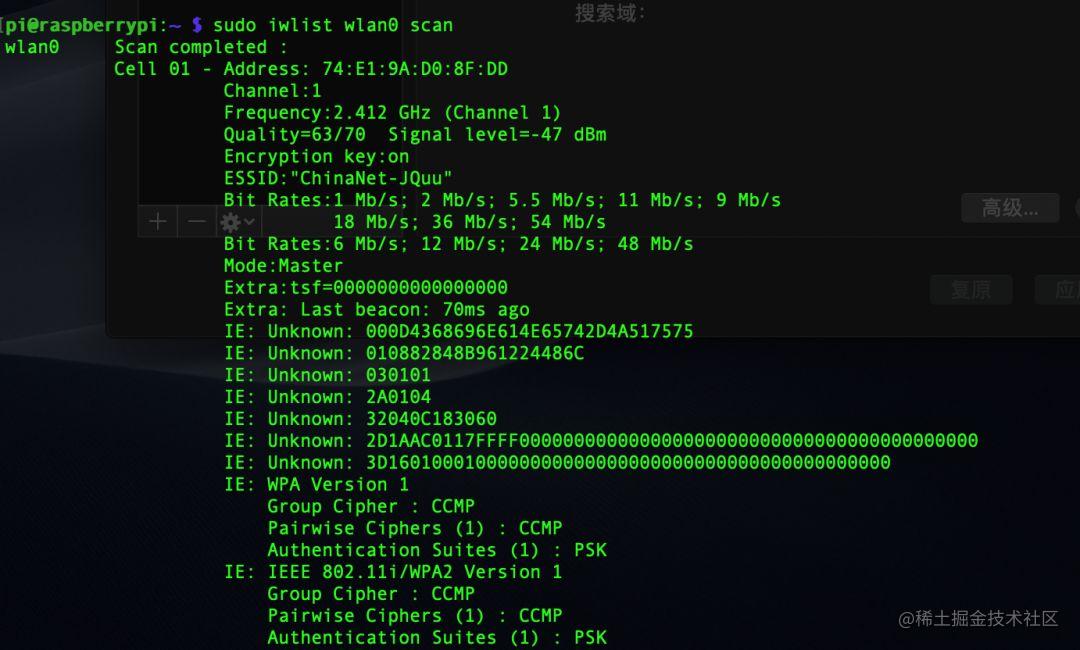The height and width of the screenshot is (650, 1080).
Task: Open the gear action menu
Action: [x=238, y=222]
